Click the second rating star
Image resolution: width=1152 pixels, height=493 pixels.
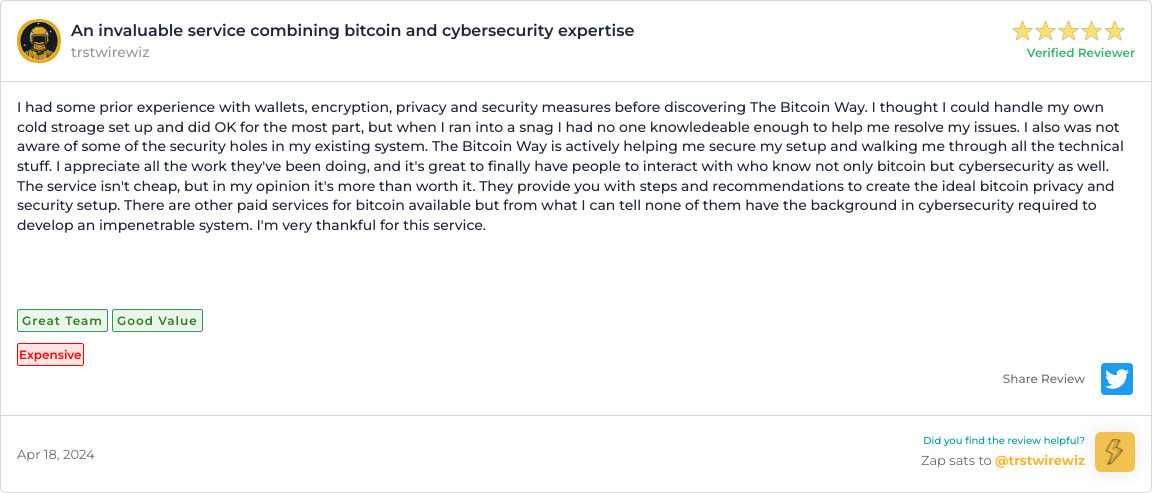(x=1046, y=31)
